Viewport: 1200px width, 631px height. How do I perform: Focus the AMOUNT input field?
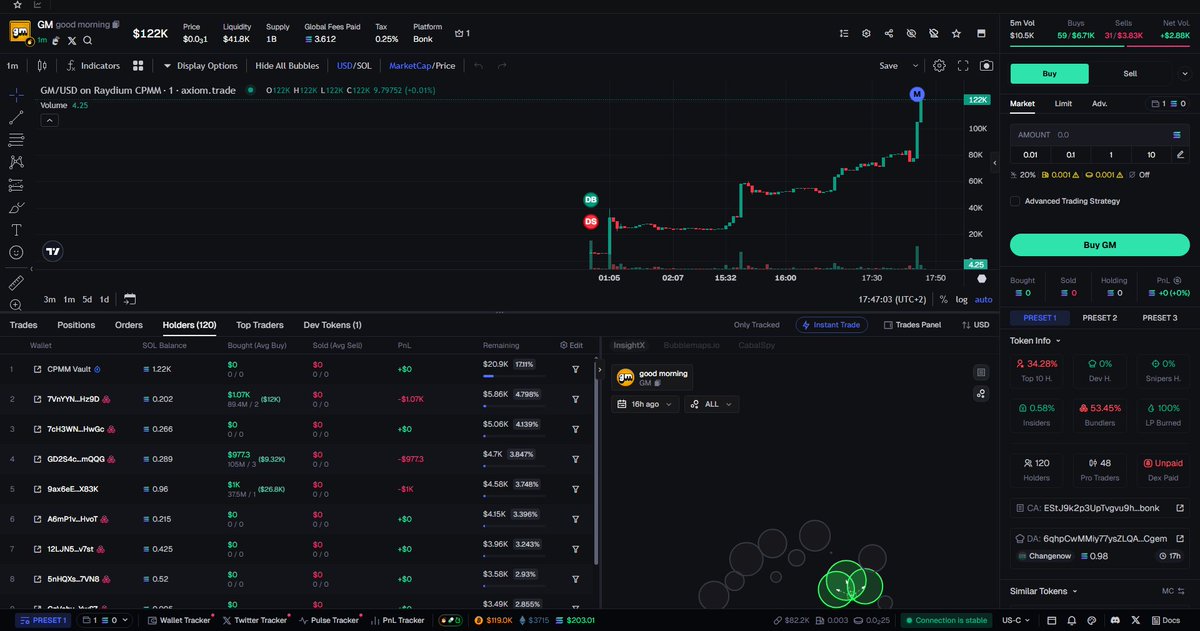click(x=1099, y=134)
